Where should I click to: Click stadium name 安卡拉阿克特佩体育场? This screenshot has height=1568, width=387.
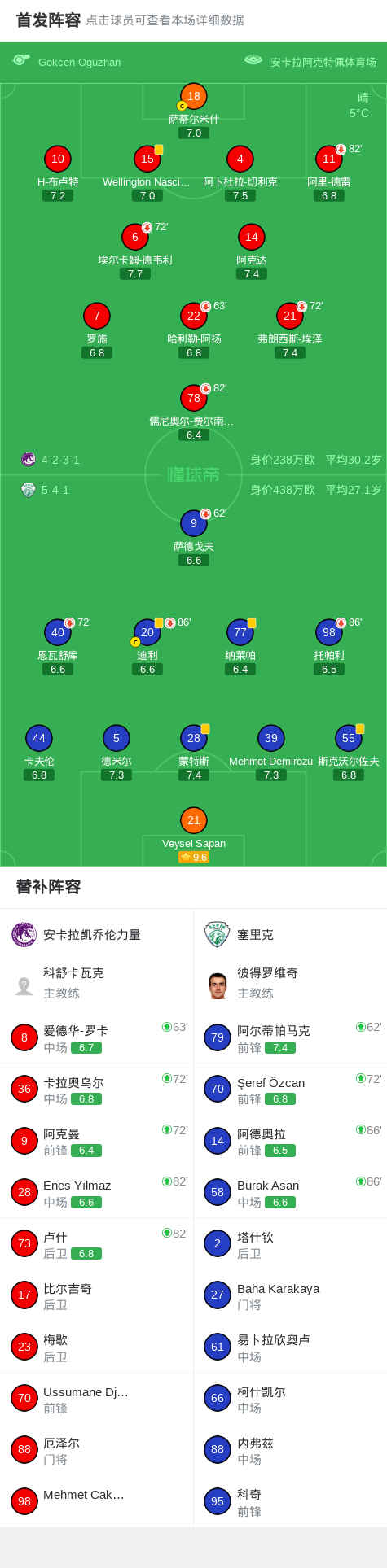tap(323, 62)
